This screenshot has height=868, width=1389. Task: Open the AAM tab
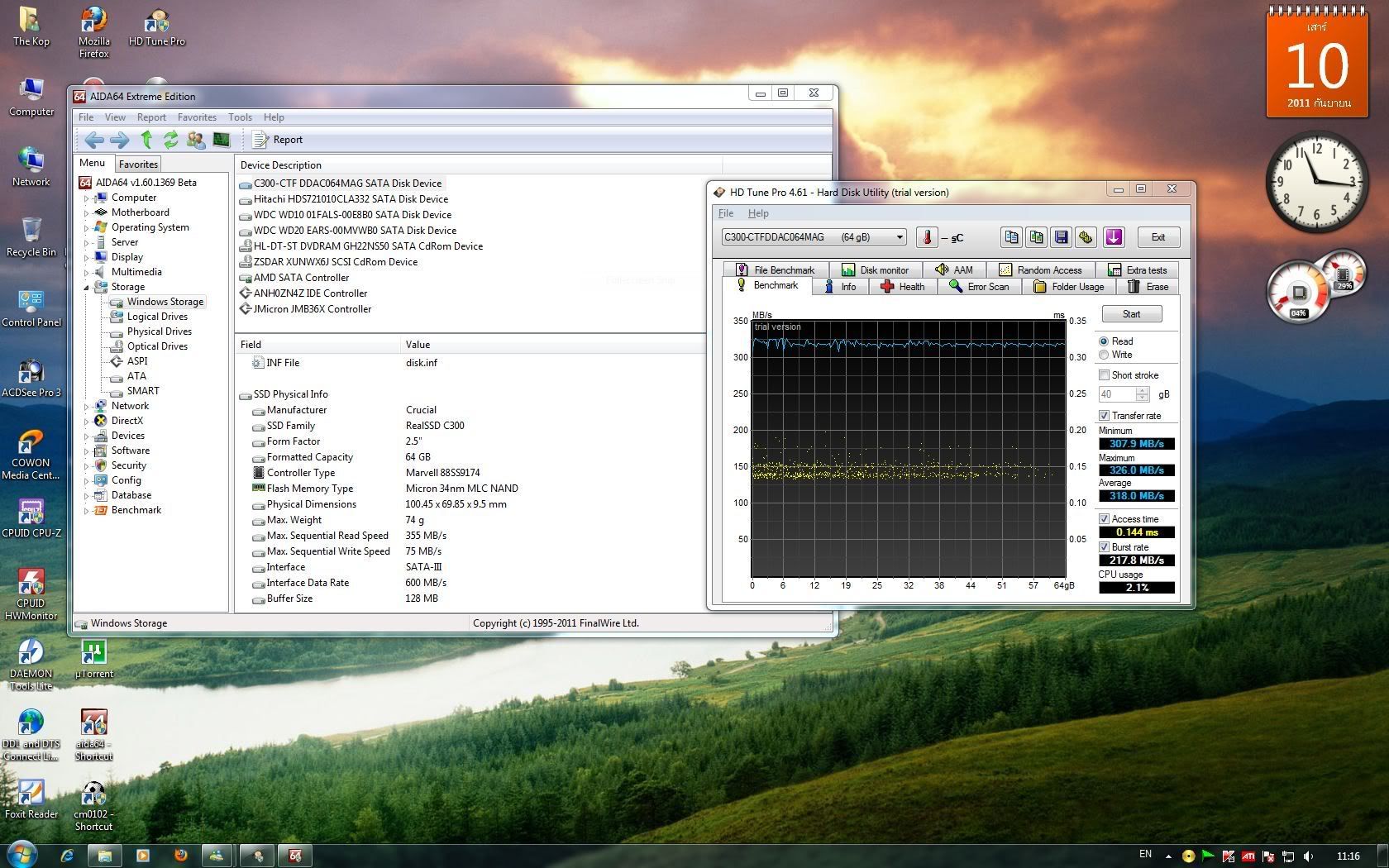[954, 270]
